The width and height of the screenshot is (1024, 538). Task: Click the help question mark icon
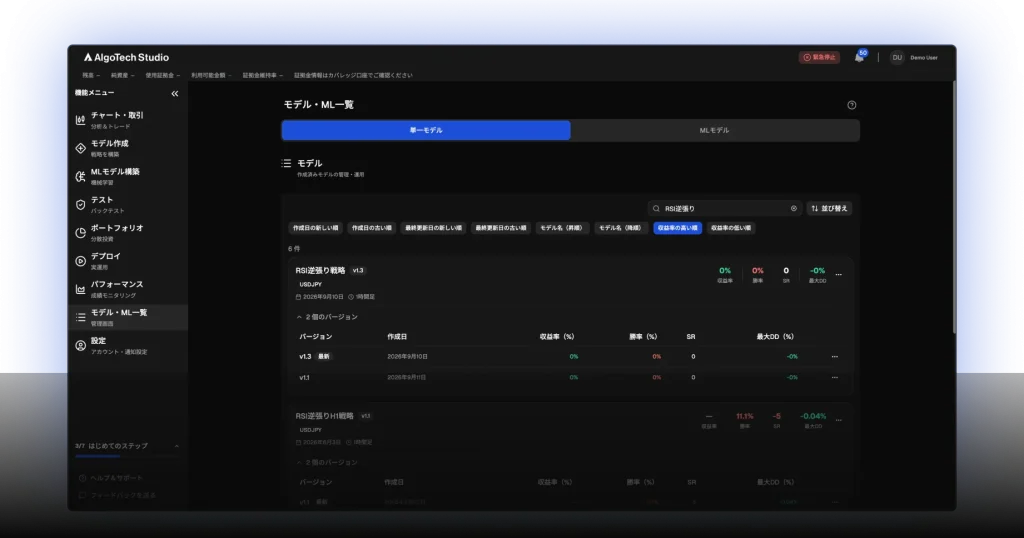click(x=852, y=105)
